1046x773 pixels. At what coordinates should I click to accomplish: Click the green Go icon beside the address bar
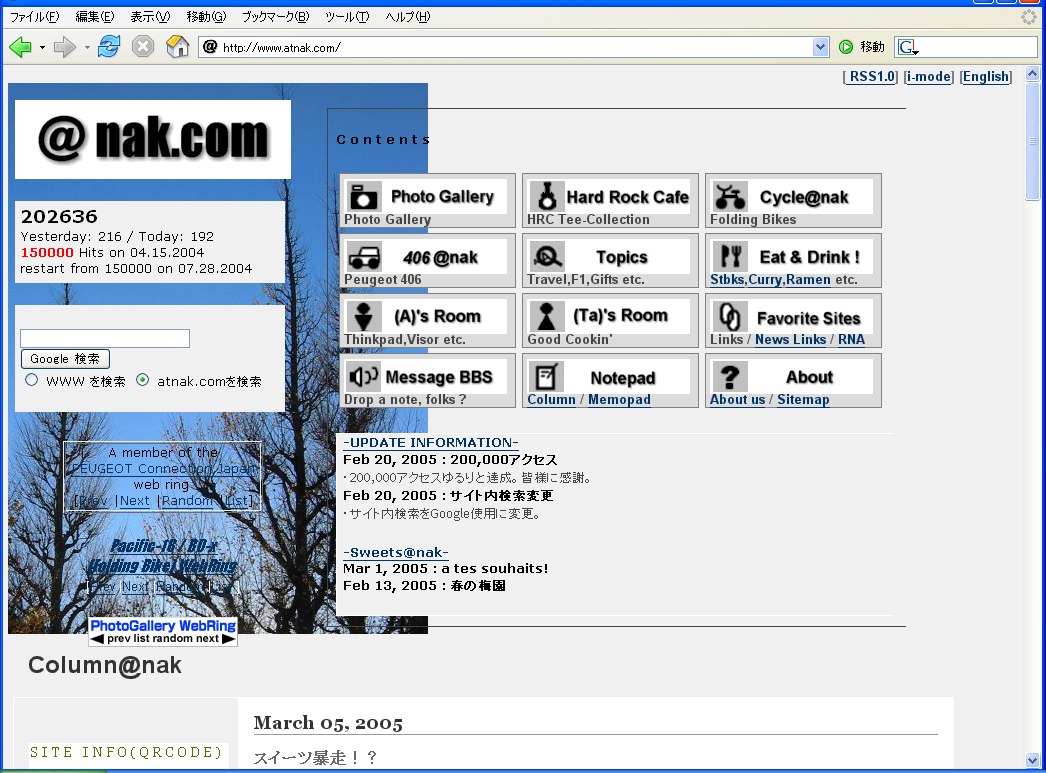846,47
